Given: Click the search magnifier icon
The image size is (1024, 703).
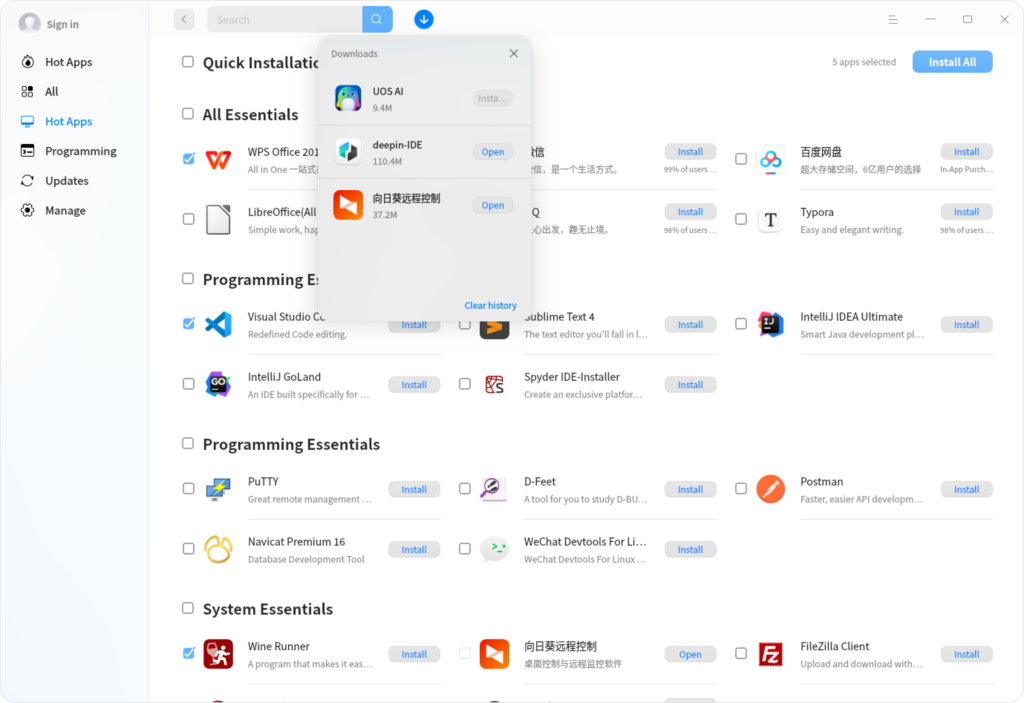Looking at the screenshot, I should coord(376,19).
